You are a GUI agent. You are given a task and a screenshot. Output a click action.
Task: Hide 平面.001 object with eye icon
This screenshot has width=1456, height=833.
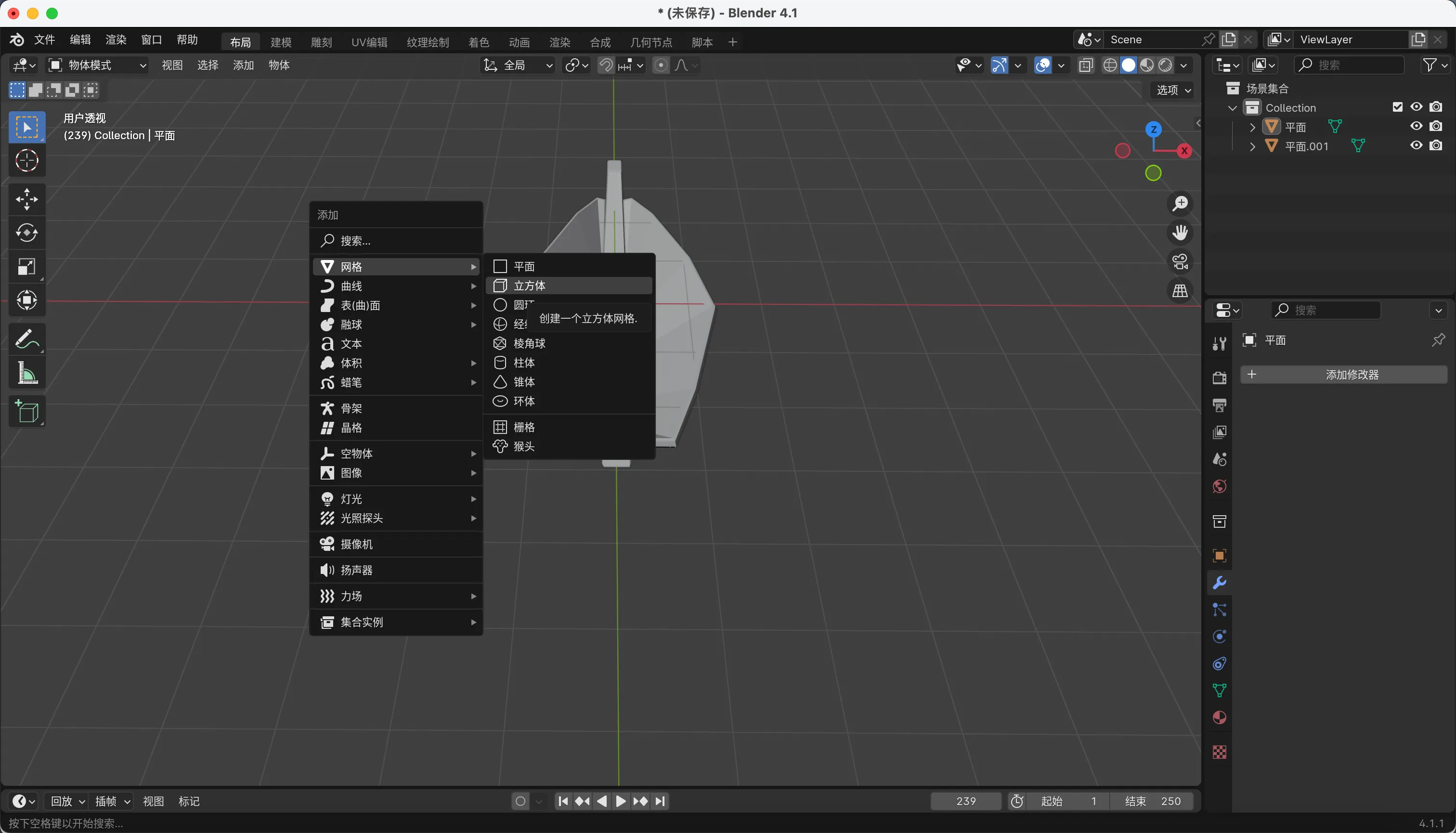point(1416,145)
